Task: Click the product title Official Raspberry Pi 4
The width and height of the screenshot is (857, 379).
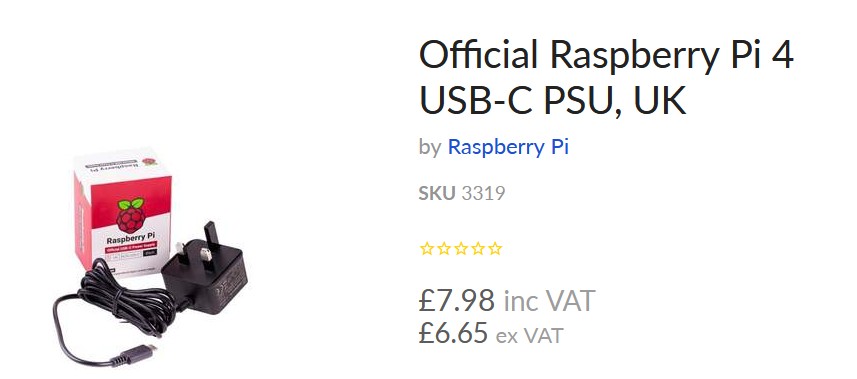Action: point(606,55)
